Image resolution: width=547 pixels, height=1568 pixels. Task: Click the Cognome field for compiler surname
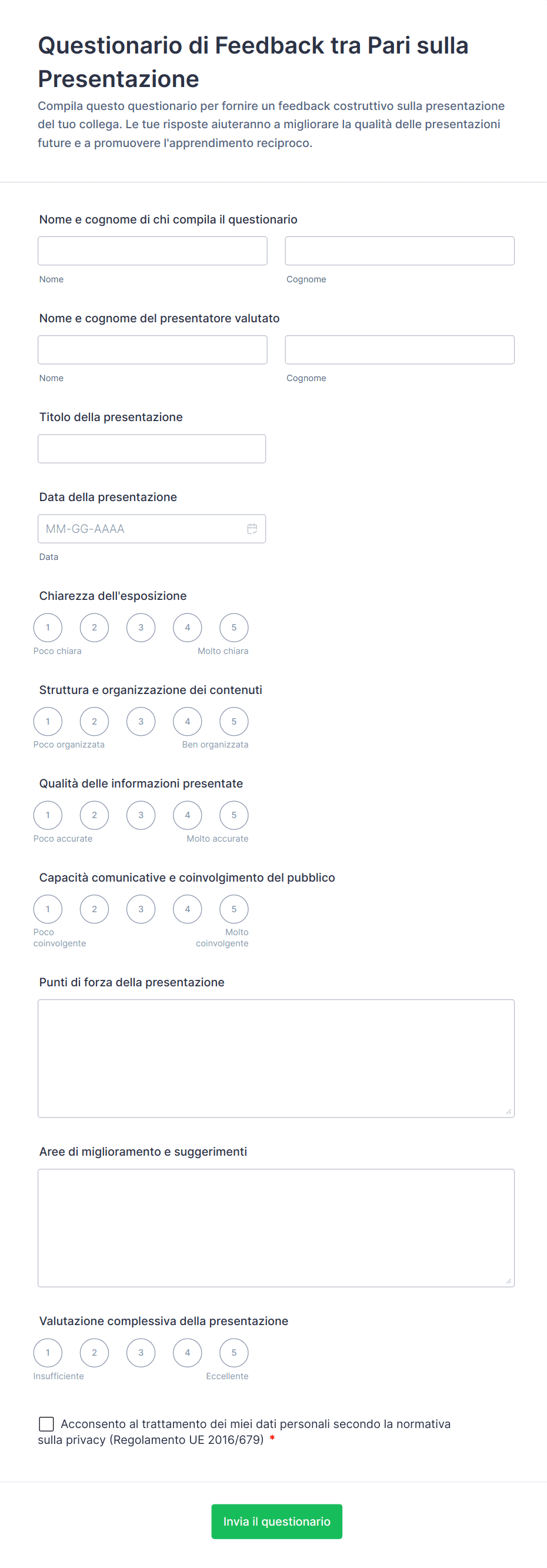[x=400, y=250]
